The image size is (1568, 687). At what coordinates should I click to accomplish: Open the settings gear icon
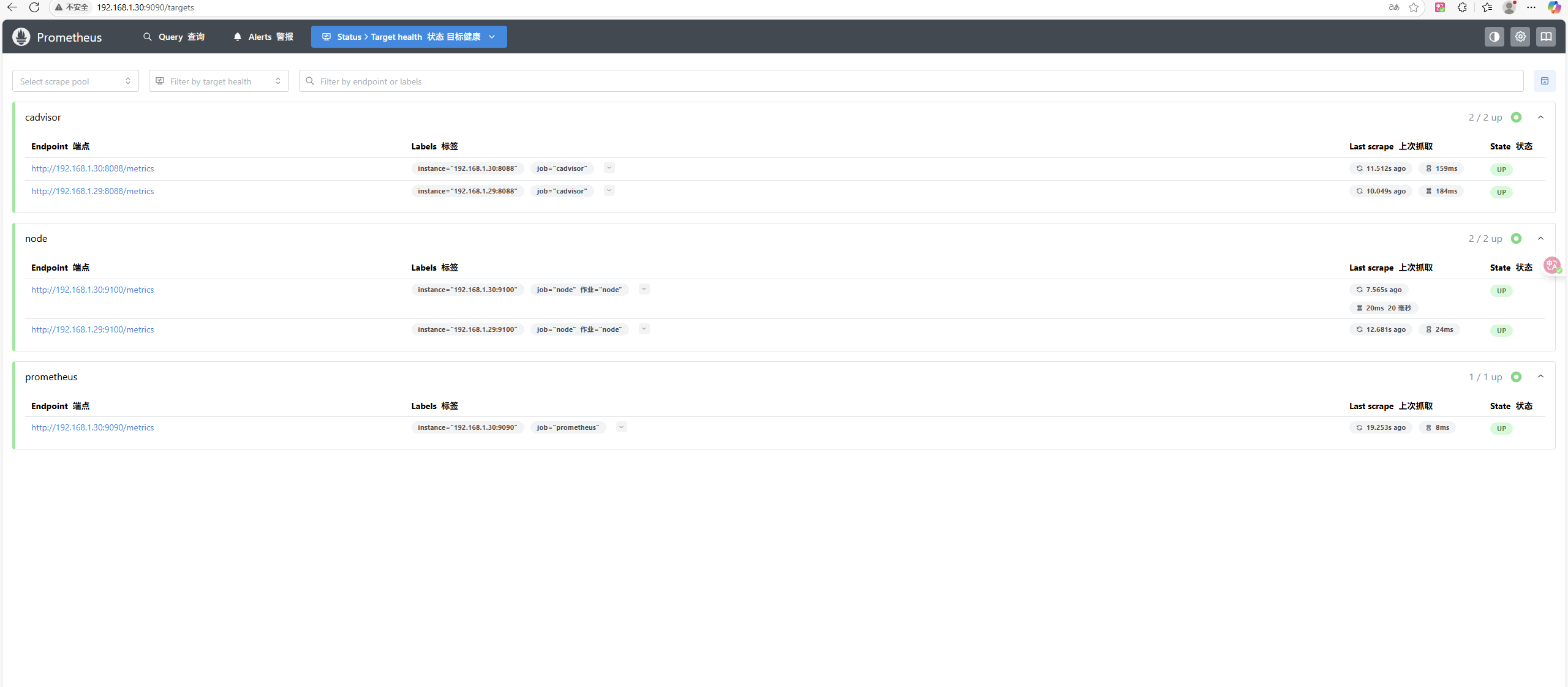[1520, 37]
